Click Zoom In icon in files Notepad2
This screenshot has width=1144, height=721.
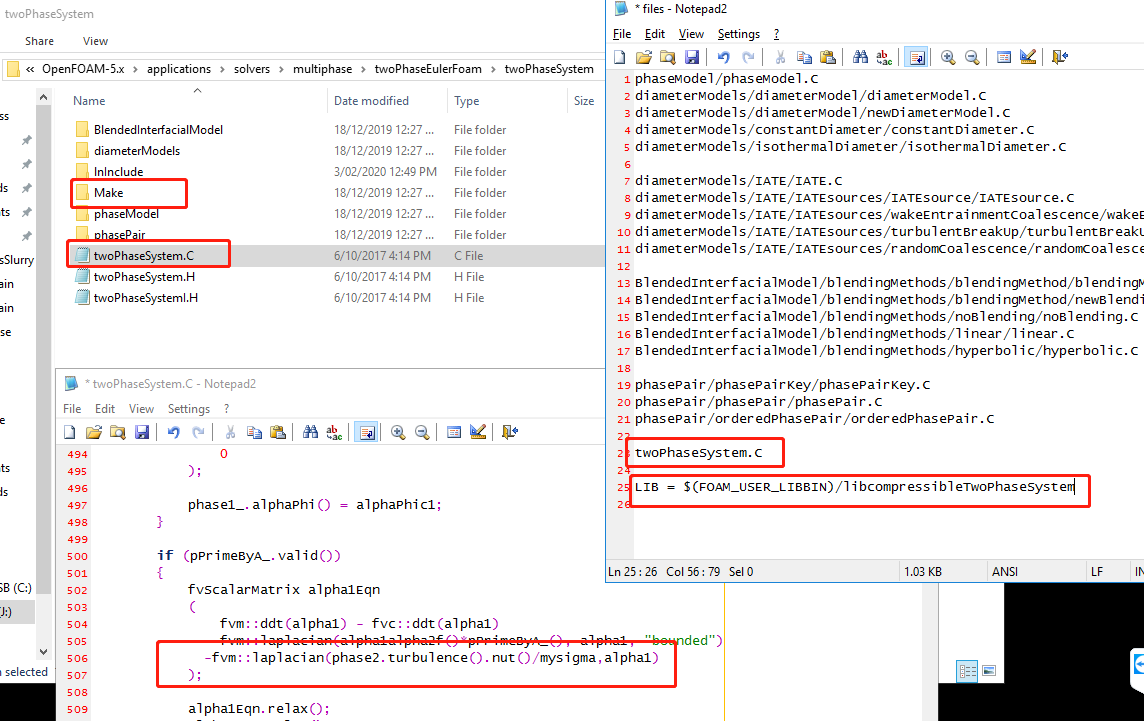click(x=947, y=58)
